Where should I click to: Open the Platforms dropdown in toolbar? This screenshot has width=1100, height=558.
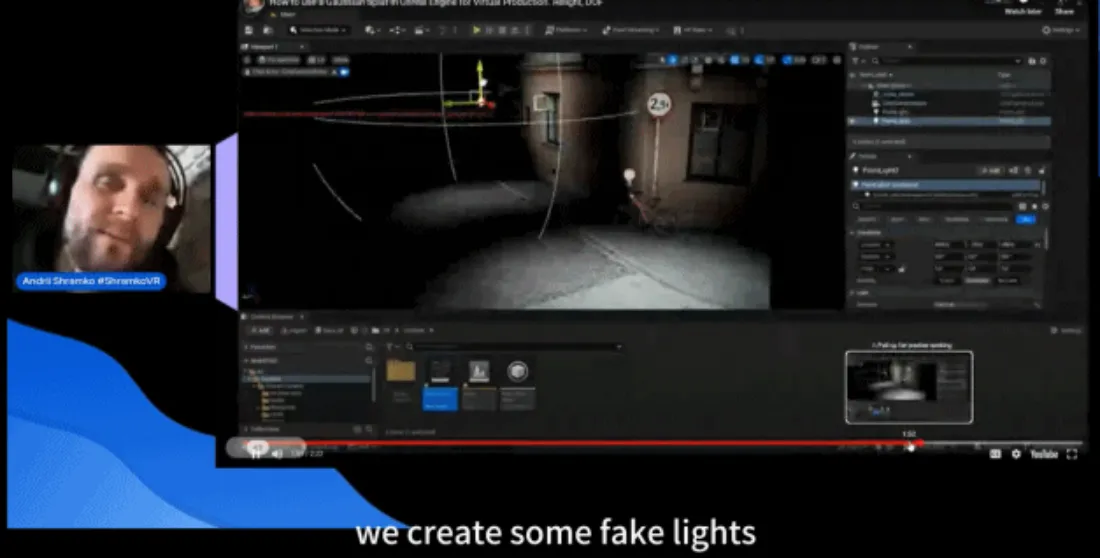coord(564,30)
